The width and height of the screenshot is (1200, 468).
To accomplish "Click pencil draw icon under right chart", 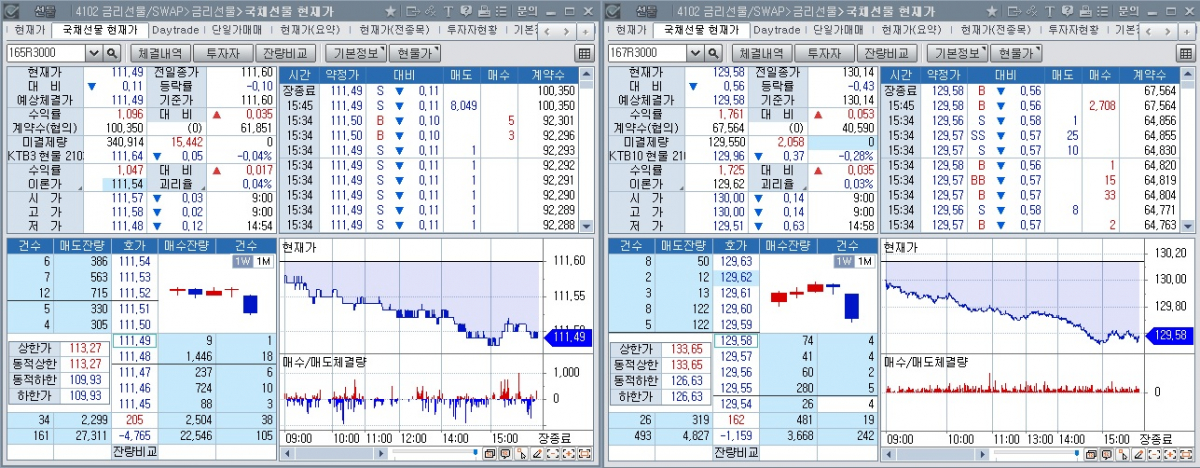I will pyautogui.click(x=1138, y=453).
